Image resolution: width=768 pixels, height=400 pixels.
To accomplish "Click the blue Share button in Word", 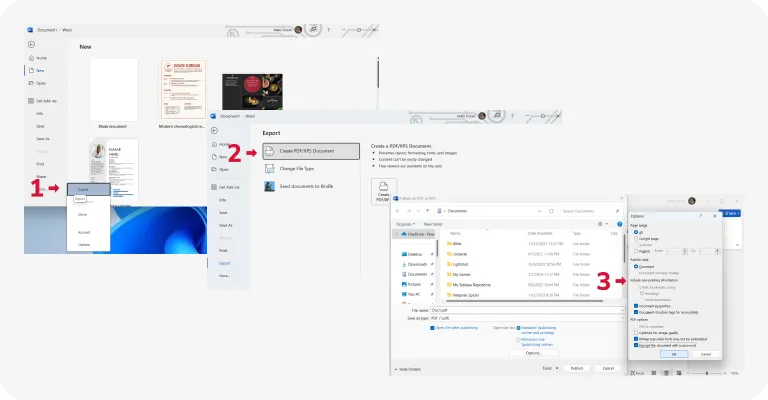I will coord(731,213).
